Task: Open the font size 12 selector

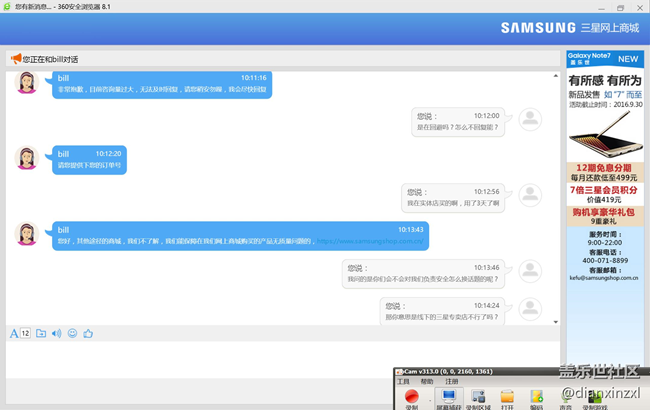Action: [25, 333]
